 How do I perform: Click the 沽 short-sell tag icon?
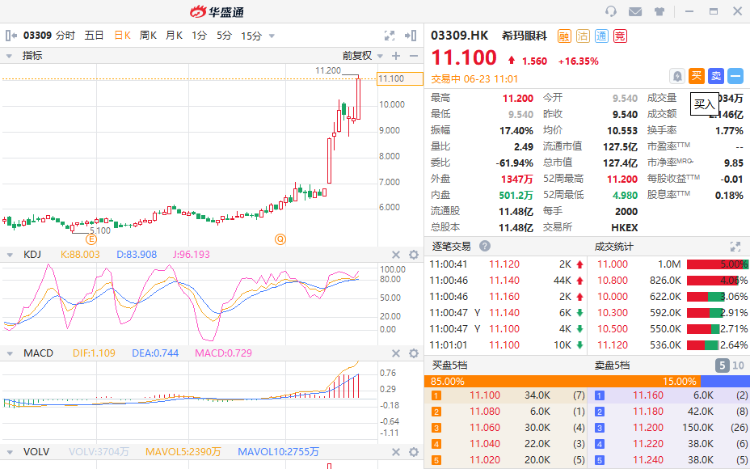tap(583, 36)
